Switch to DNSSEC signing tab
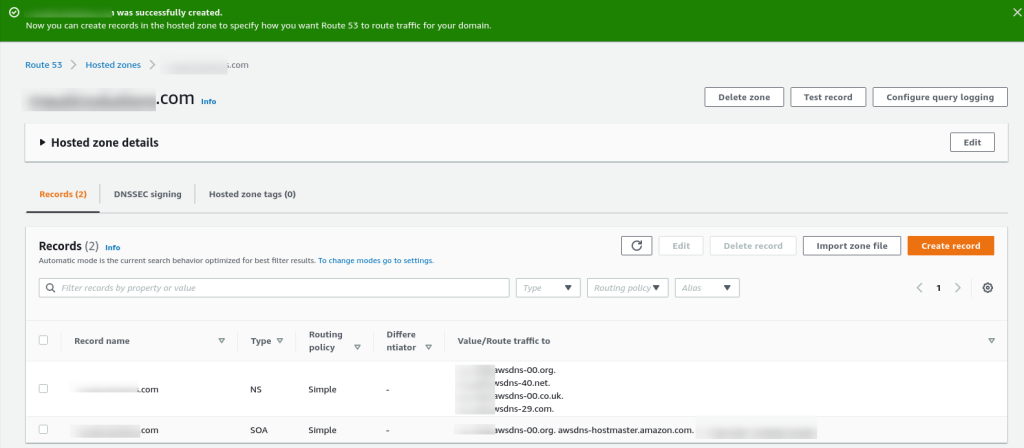The width and height of the screenshot is (1024, 448). click(x=148, y=194)
